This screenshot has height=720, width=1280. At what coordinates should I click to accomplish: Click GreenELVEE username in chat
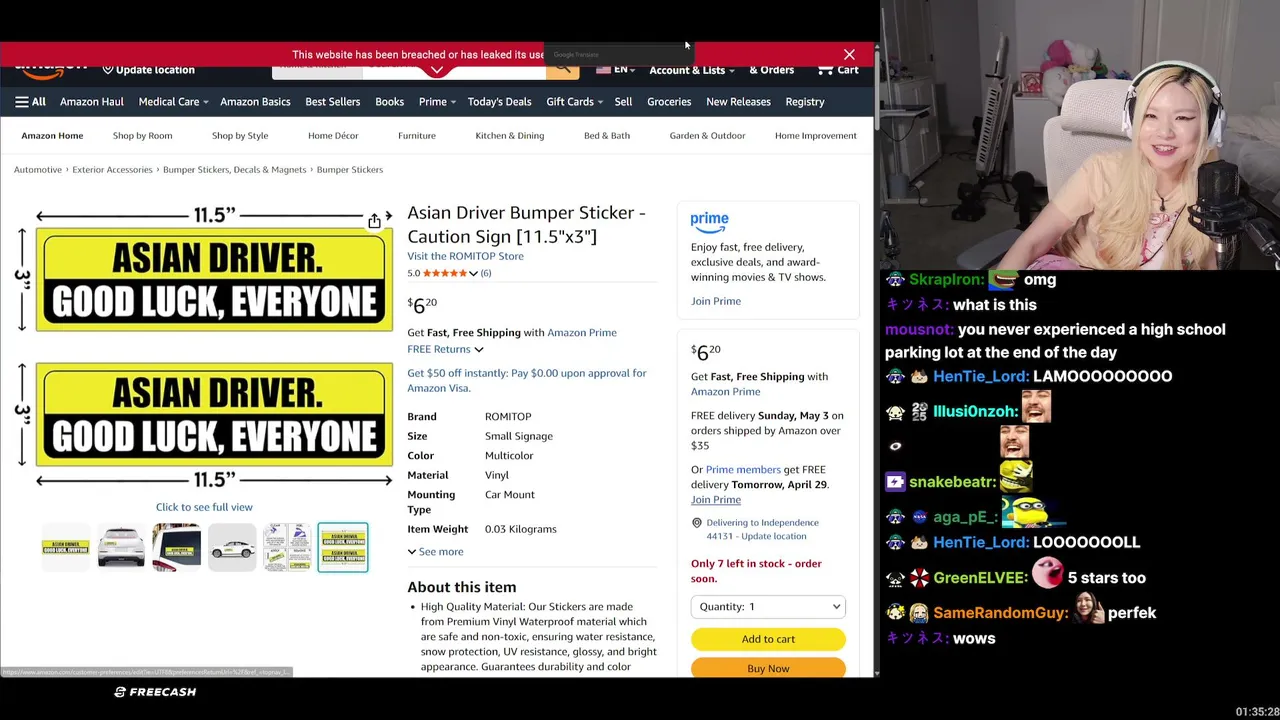(x=981, y=578)
